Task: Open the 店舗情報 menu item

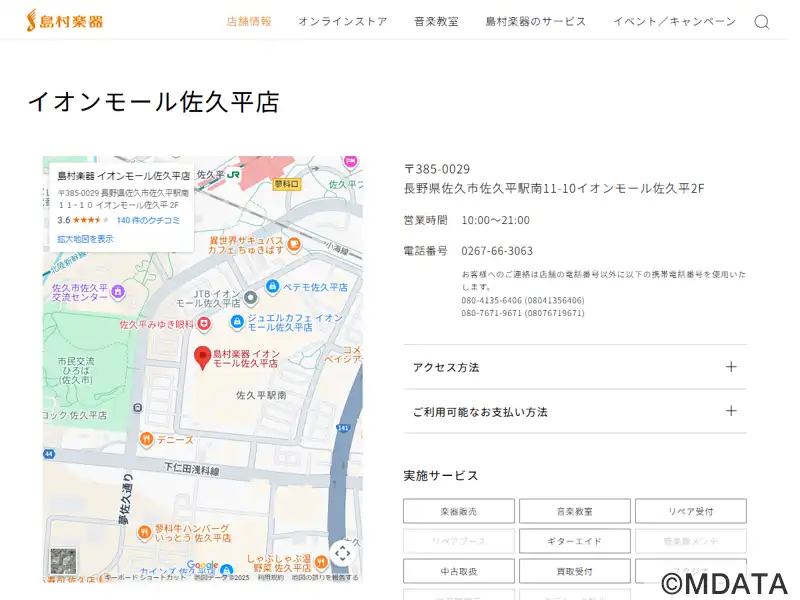Action: (249, 21)
